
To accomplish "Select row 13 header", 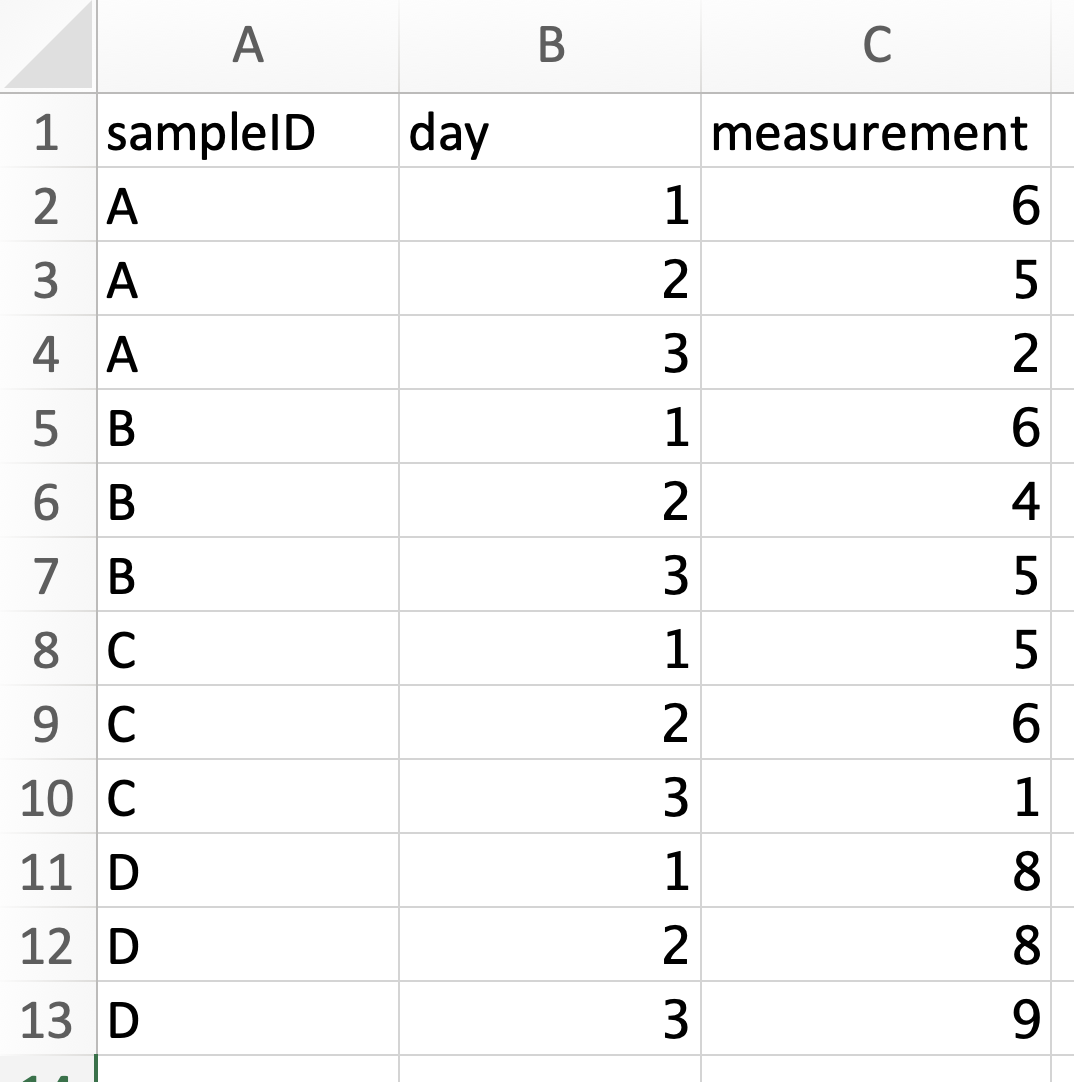I will click(47, 1020).
